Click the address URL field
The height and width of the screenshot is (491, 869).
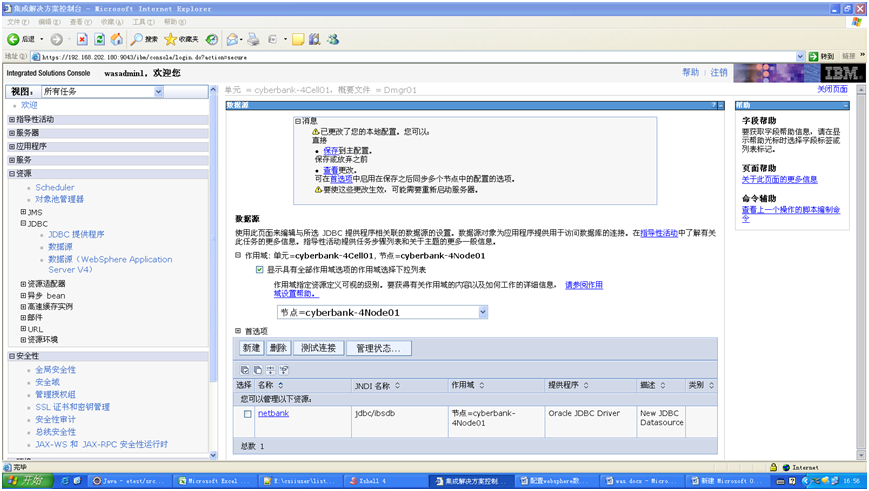(418, 57)
